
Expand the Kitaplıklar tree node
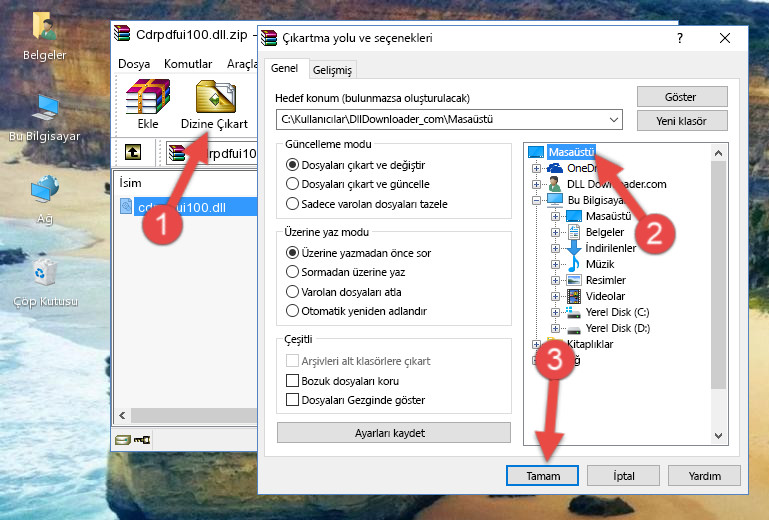point(536,344)
